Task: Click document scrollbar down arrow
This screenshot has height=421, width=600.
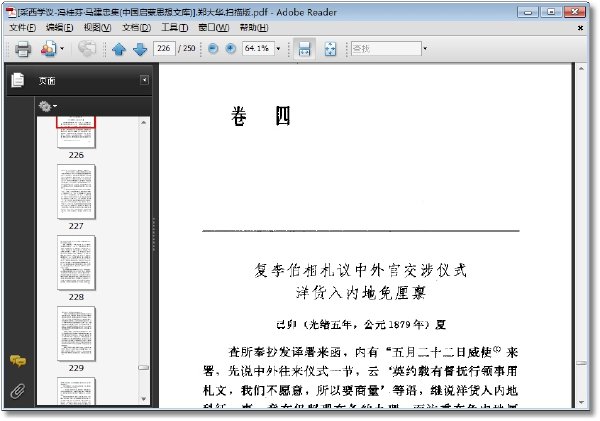Action: [x=581, y=402]
